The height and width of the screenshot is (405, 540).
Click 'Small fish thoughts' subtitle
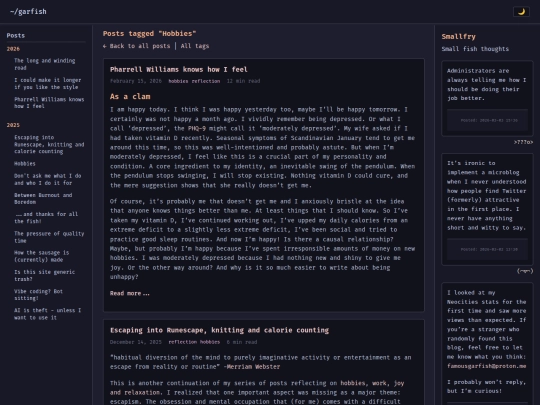tap(475, 49)
